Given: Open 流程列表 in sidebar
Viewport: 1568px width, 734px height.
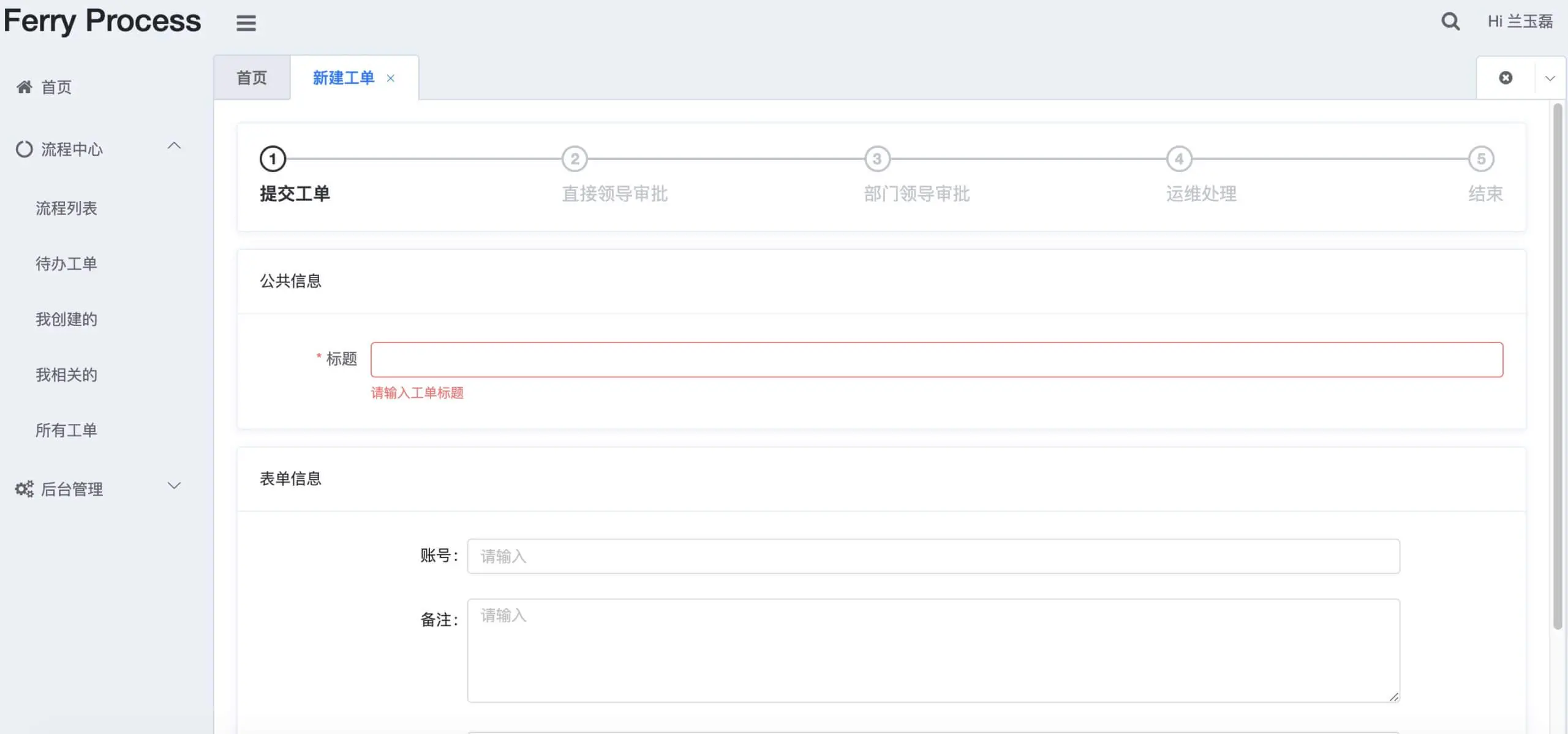Looking at the screenshot, I should pyautogui.click(x=66, y=208).
